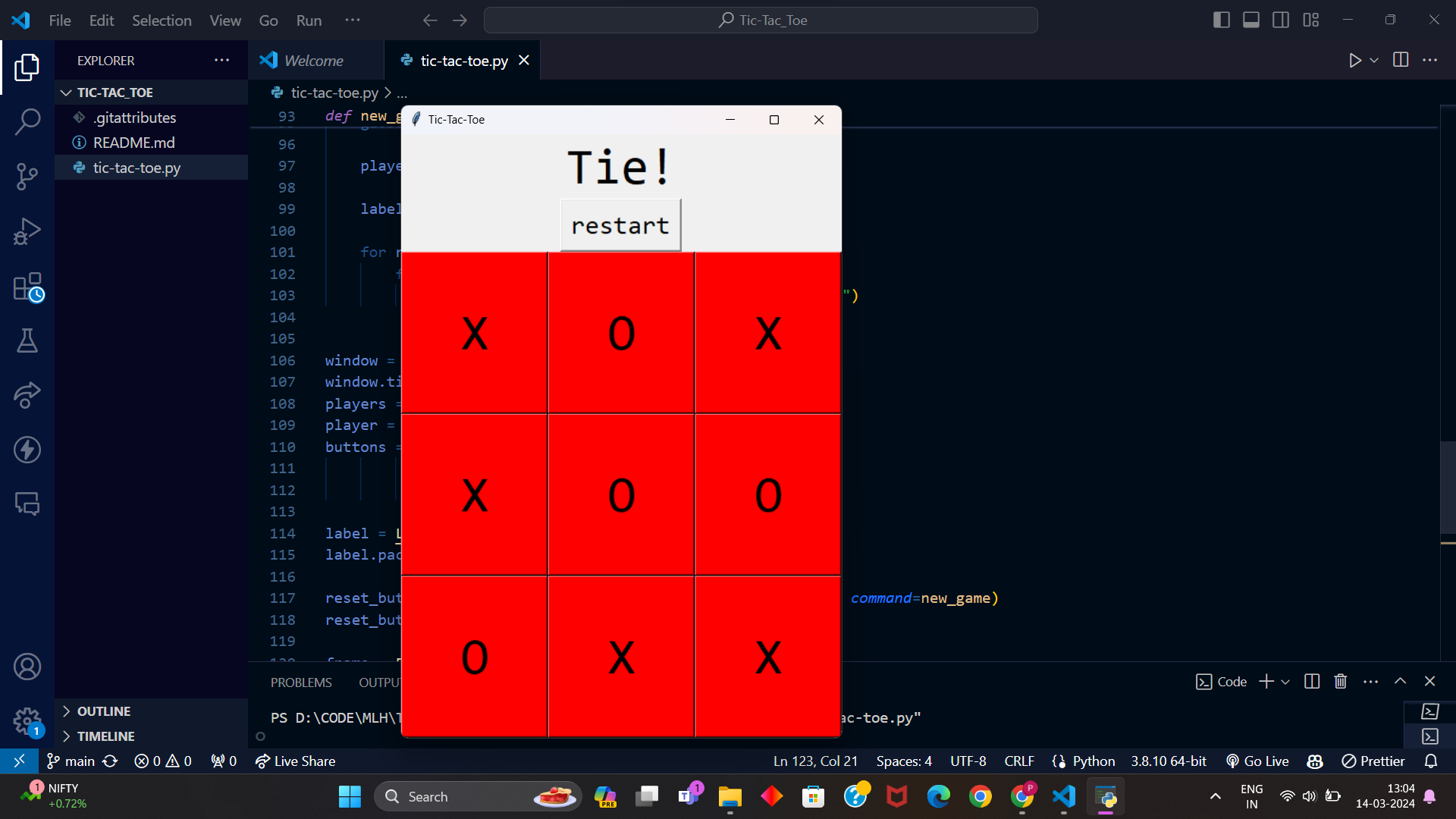Click the Split Editor Right icon
The image size is (1456, 819).
click(1401, 61)
